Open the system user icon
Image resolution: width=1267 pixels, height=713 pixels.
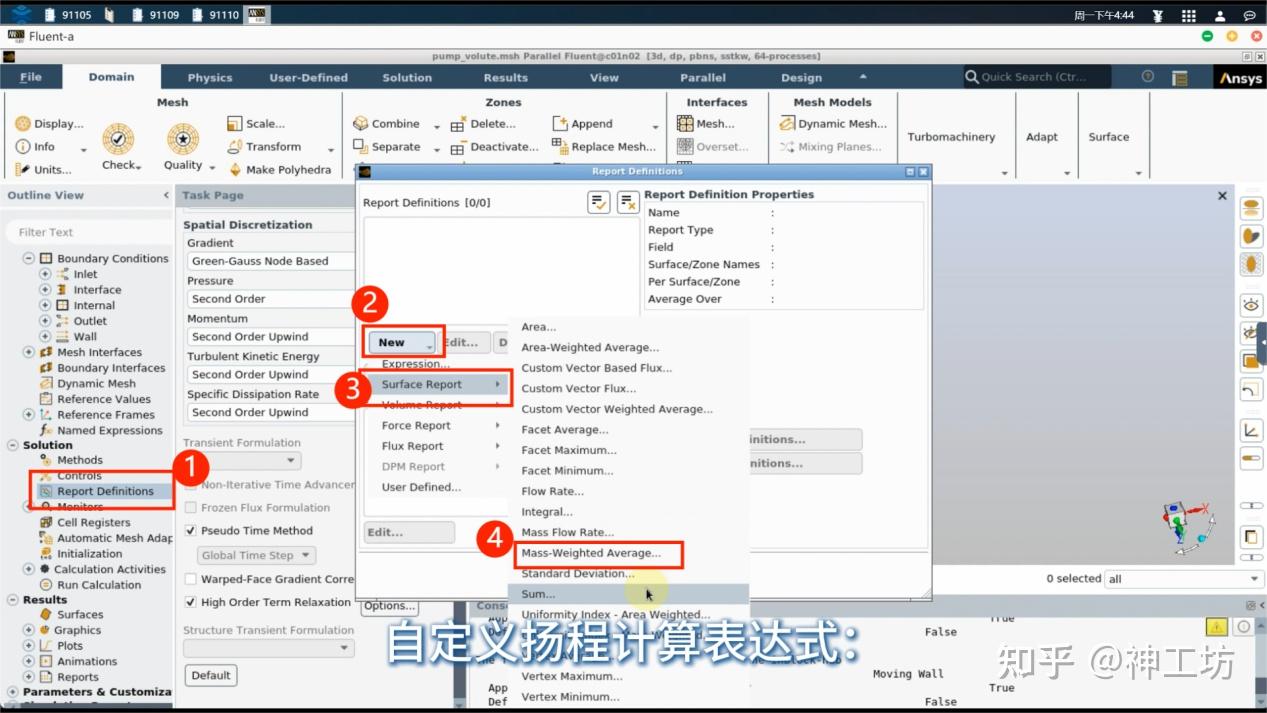[1220, 15]
